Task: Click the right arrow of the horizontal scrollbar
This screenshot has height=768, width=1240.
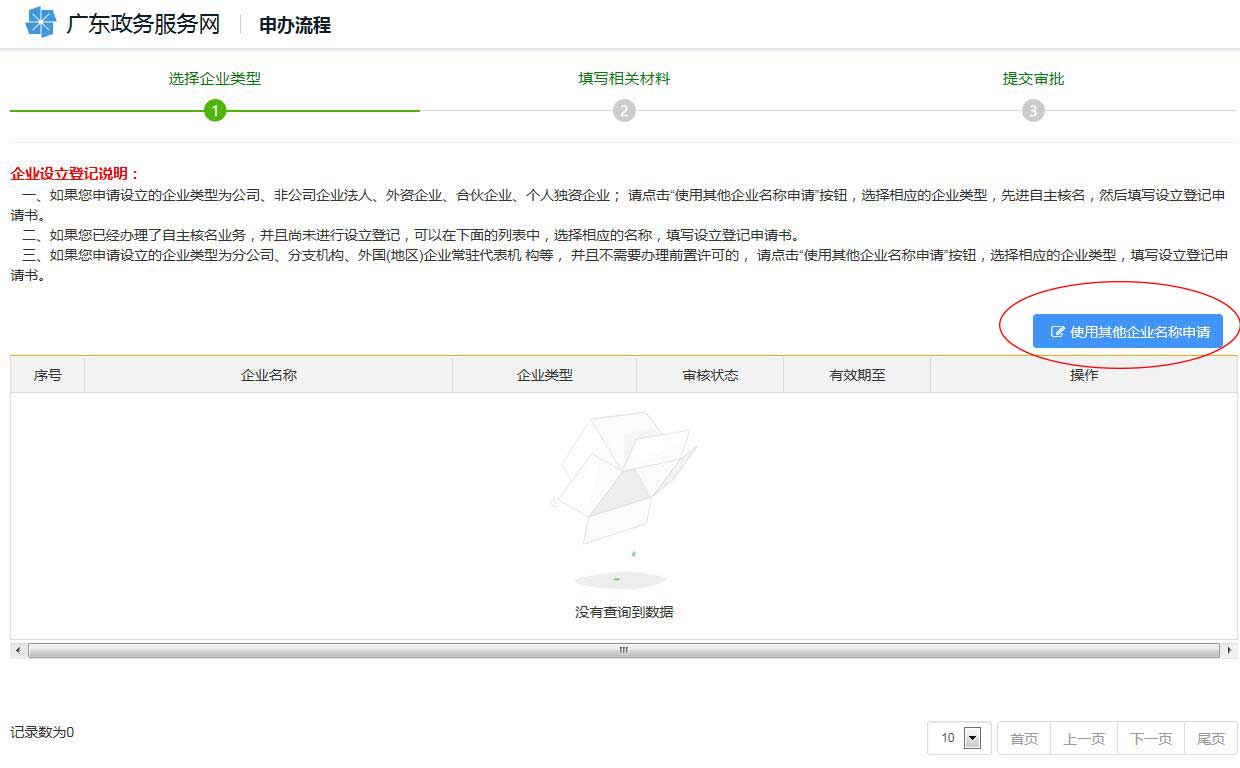Action: (x=1231, y=650)
